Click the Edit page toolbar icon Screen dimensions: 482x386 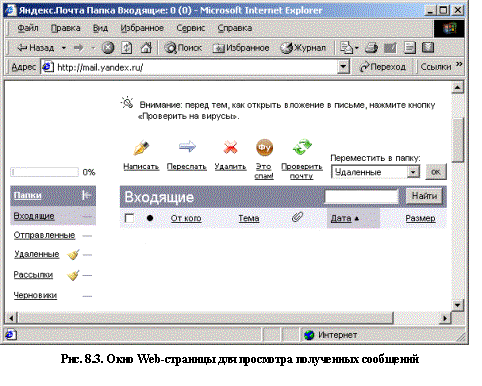(390, 48)
